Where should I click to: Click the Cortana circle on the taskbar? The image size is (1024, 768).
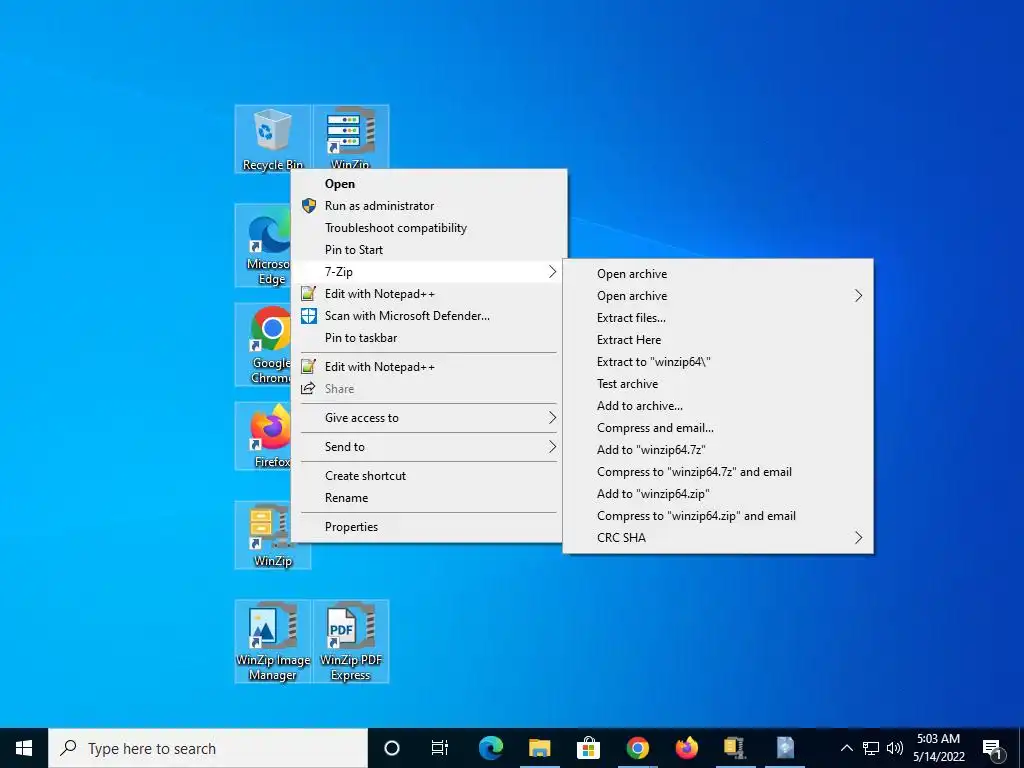click(x=392, y=748)
